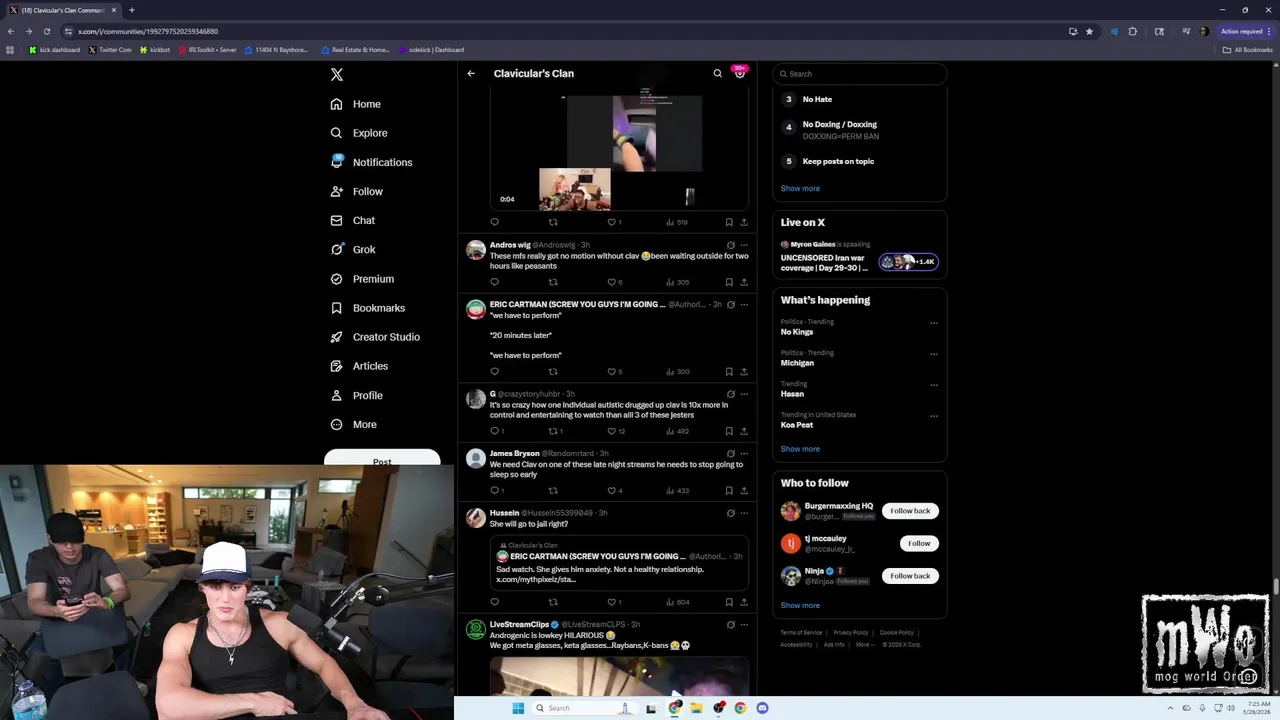Open options for No Kings trend

coord(934,323)
